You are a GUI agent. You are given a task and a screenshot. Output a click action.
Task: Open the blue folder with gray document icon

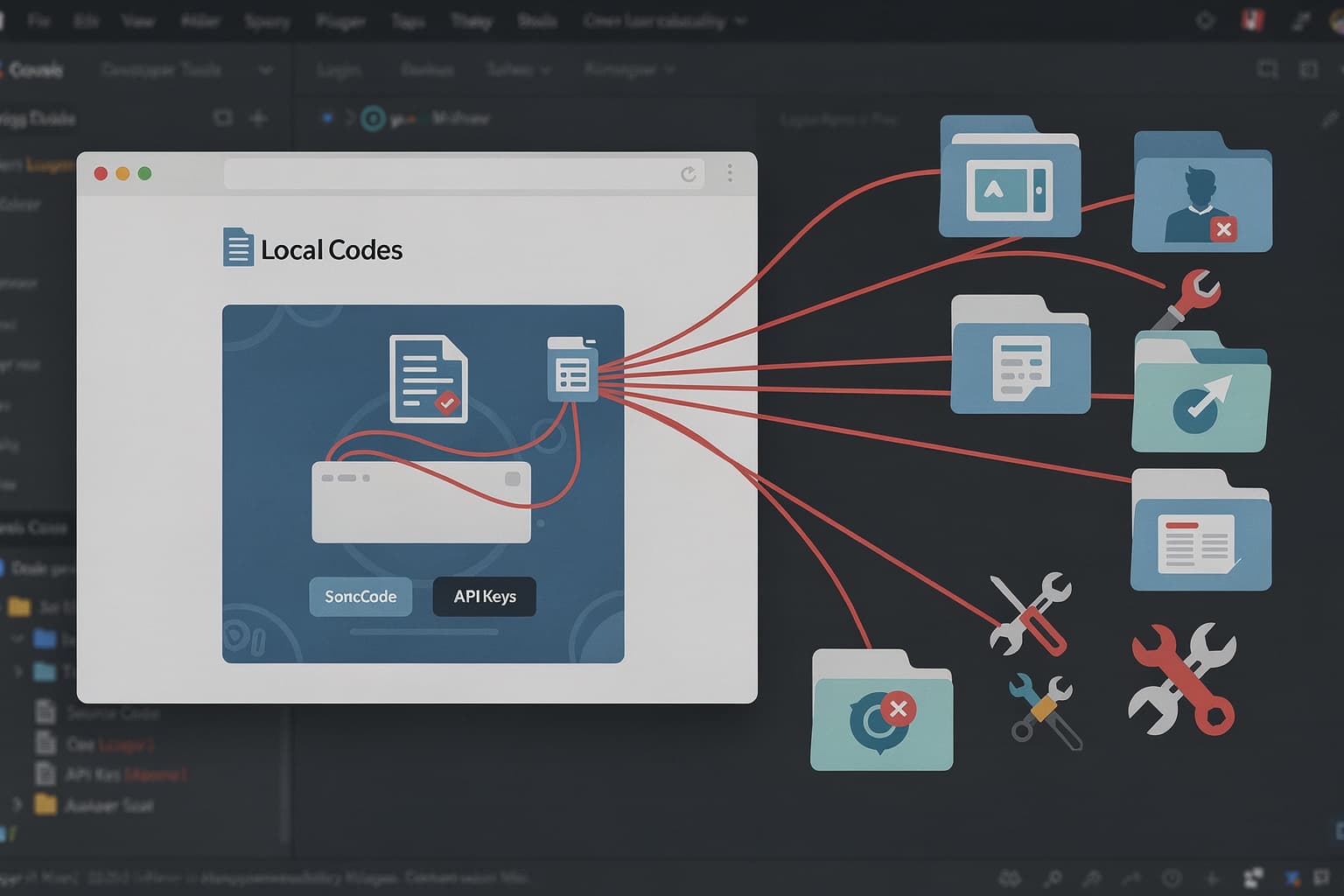[x=1020, y=354]
